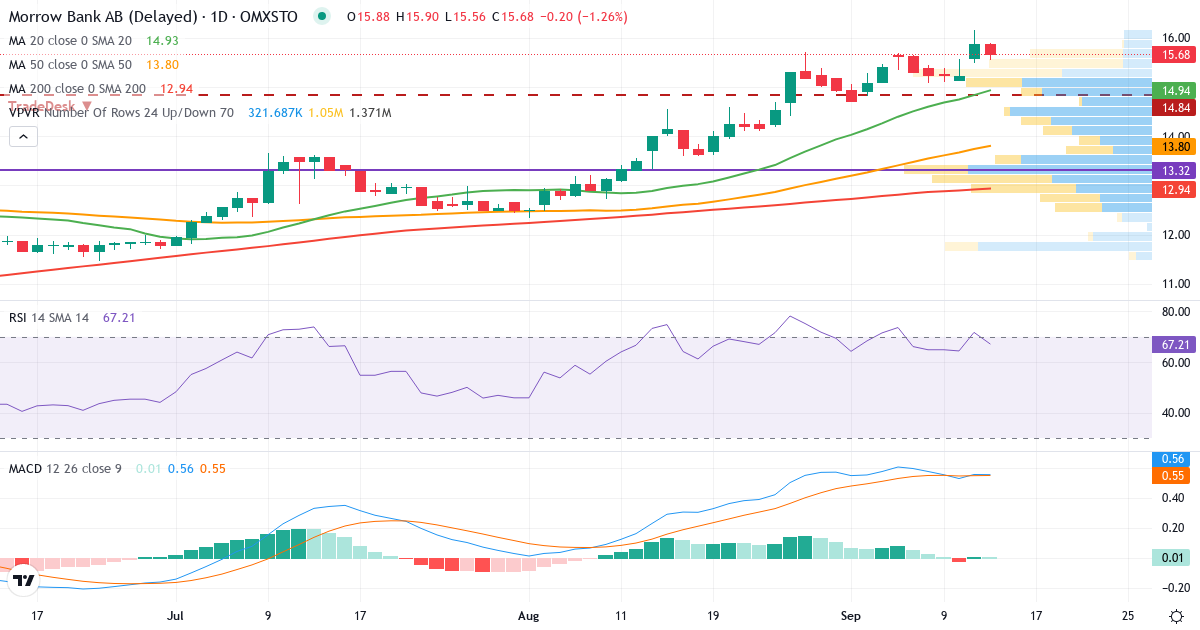Click the 80.00 RSI scale label
Image resolution: width=1200 pixels, height=630 pixels.
(1175, 312)
